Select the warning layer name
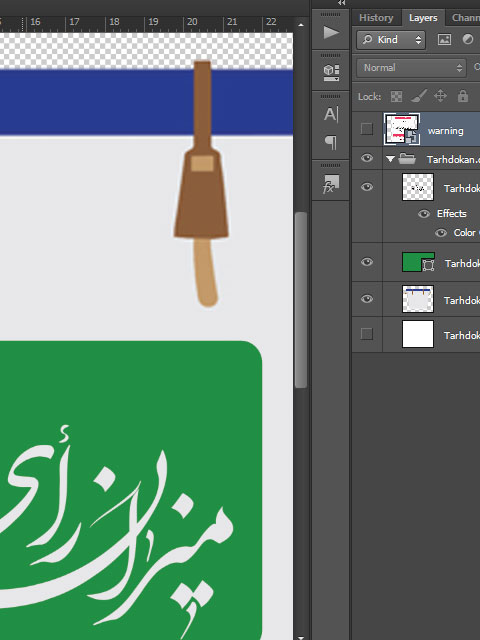 [x=445, y=131]
